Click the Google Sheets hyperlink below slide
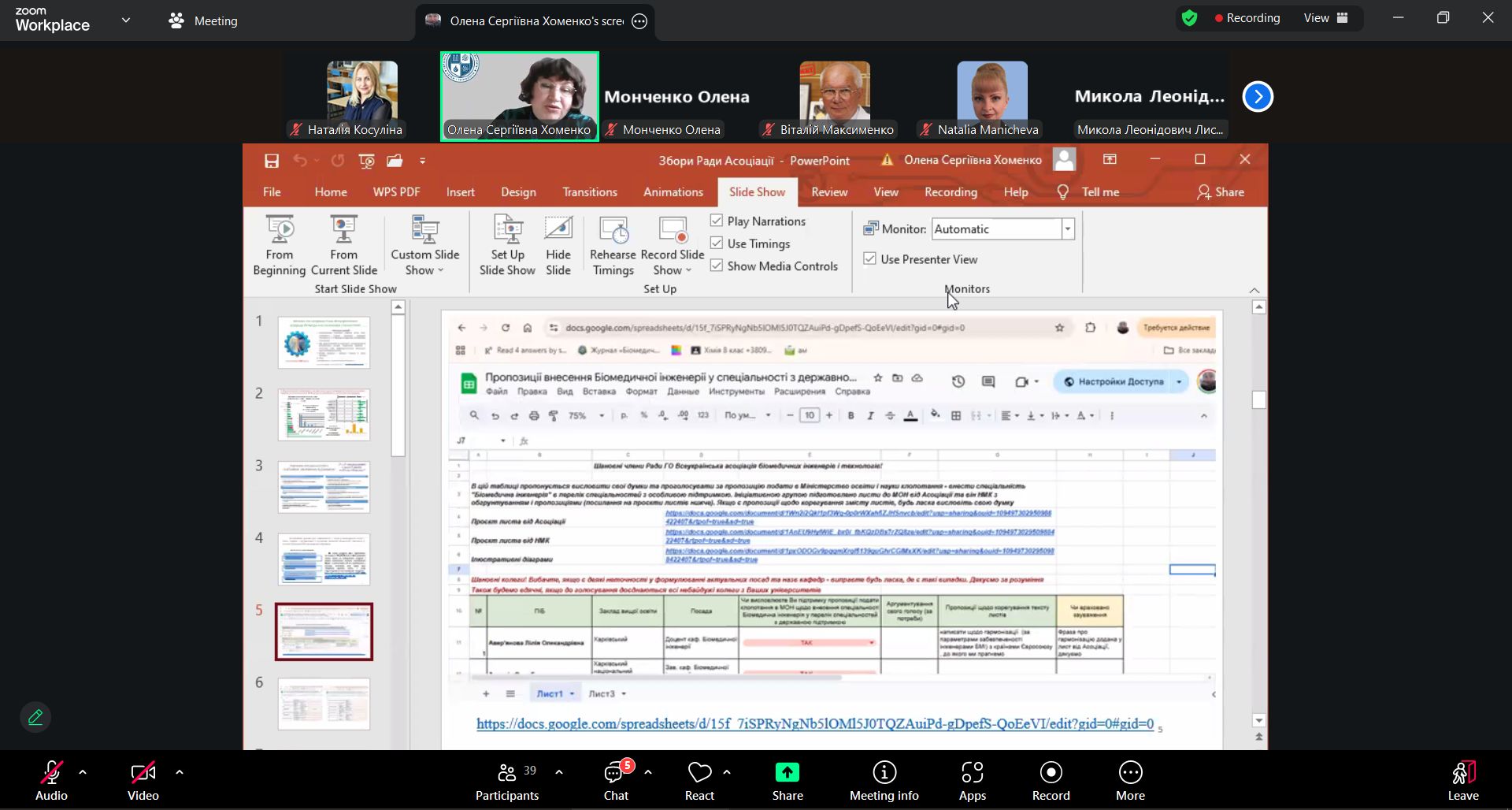The width and height of the screenshot is (1512, 810). click(814, 724)
